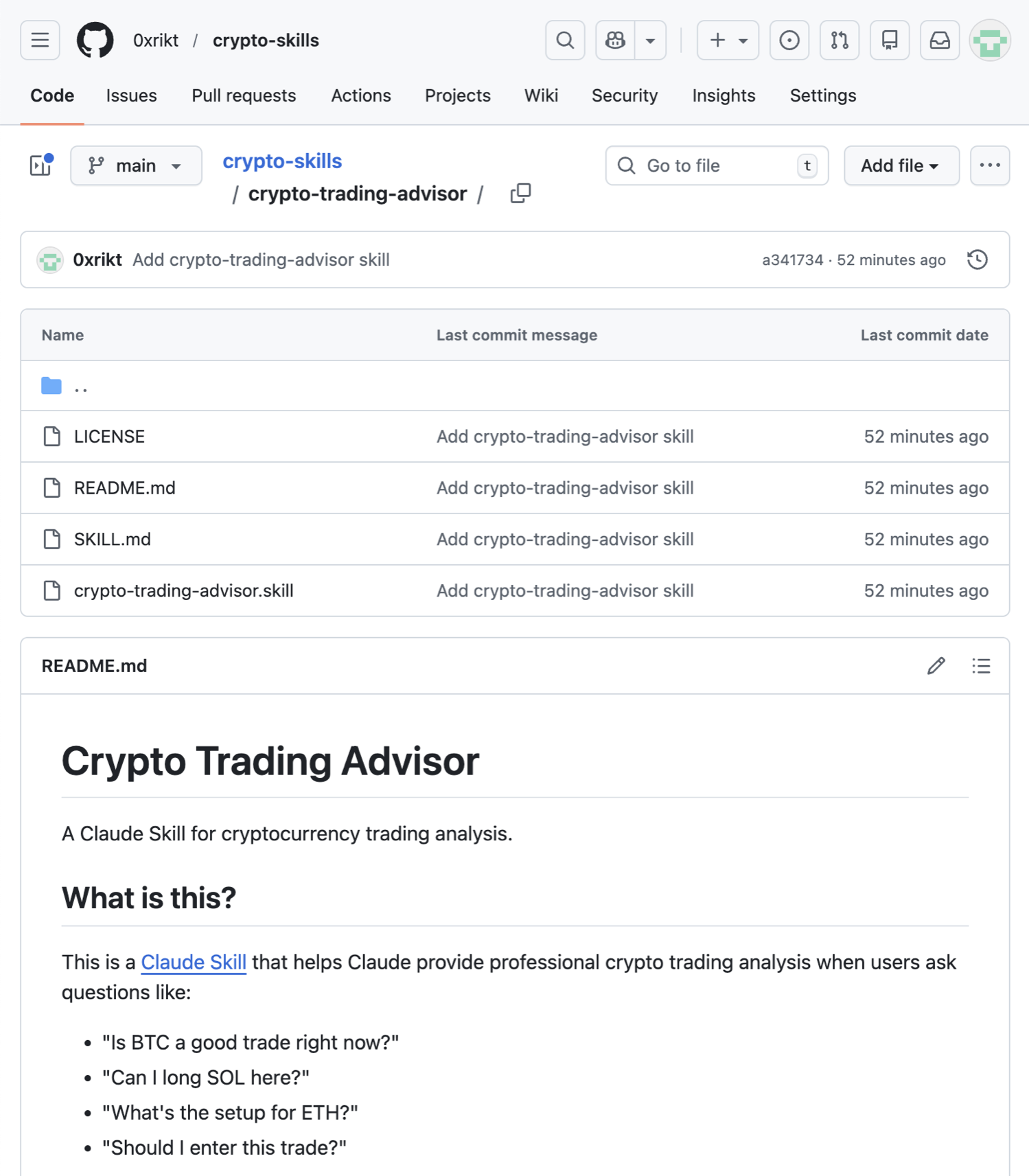Show the README outline list
The height and width of the screenshot is (1176, 1029).
(981, 666)
